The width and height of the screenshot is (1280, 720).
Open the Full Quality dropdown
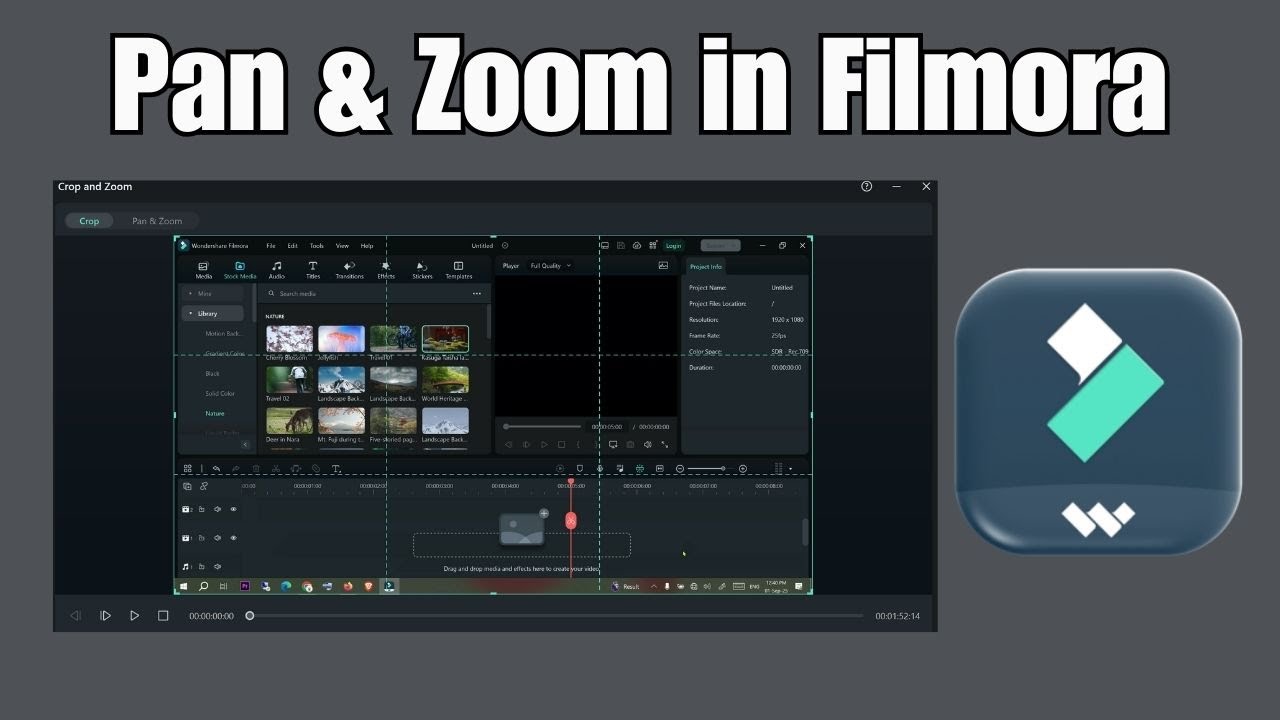[551, 266]
